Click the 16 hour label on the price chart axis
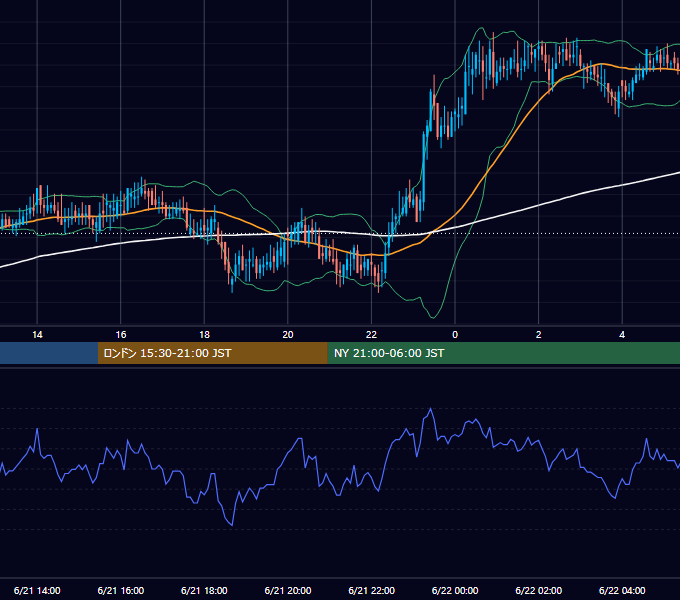 [x=121, y=335]
